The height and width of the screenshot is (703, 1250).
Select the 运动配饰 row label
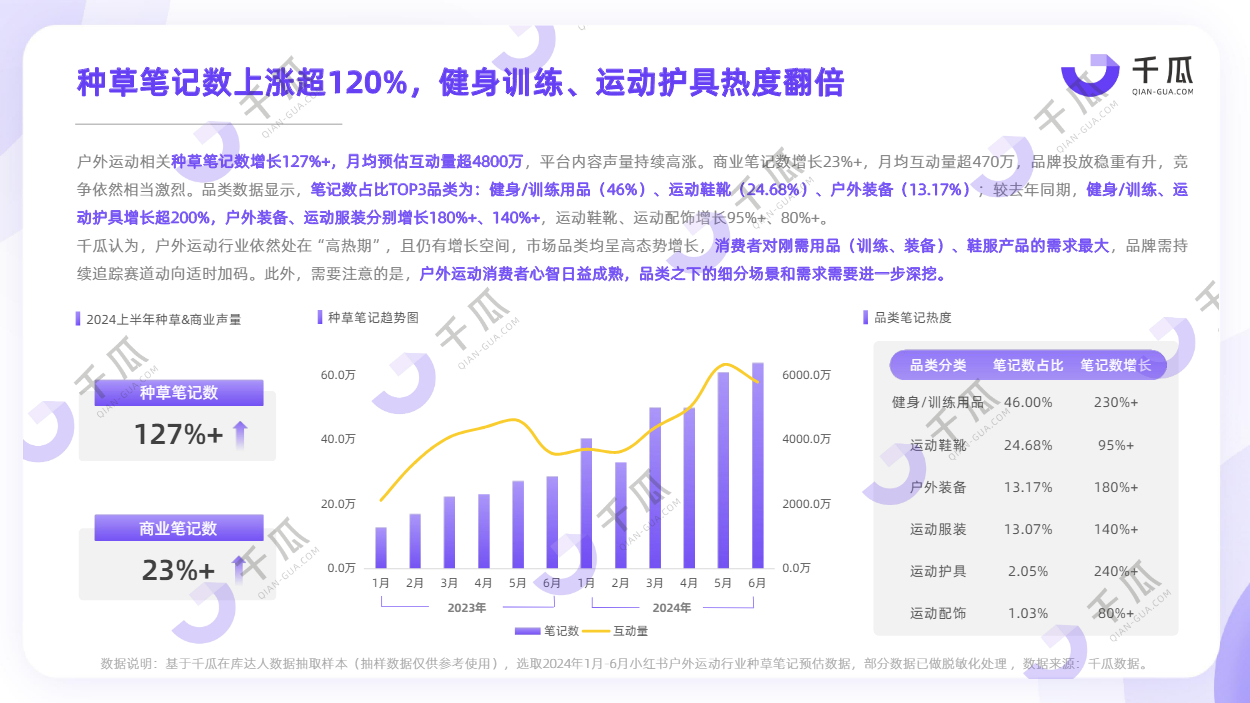[938, 613]
